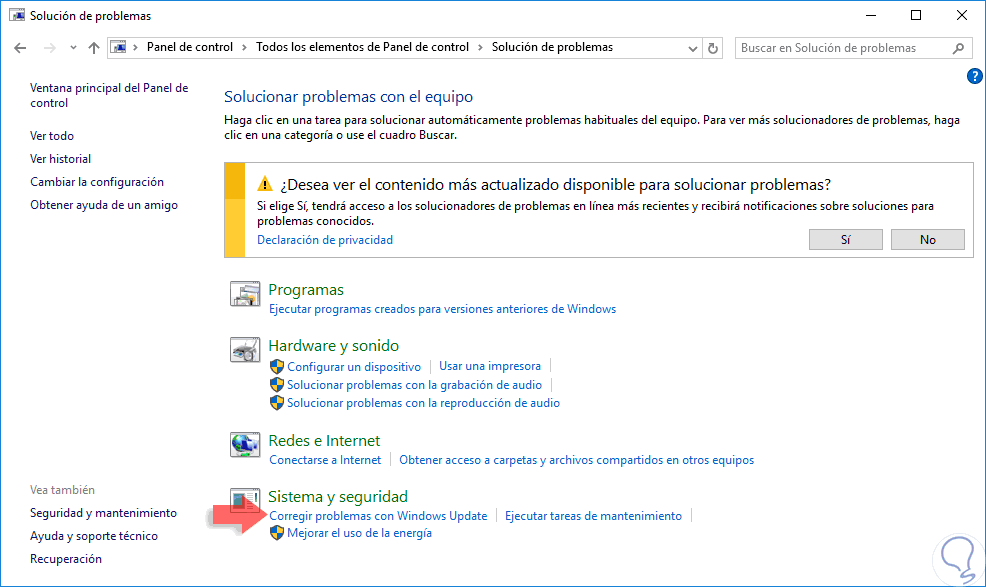Open Obtener ayuda de un amigo
The width and height of the screenshot is (986, 587).
click(104, 205)
